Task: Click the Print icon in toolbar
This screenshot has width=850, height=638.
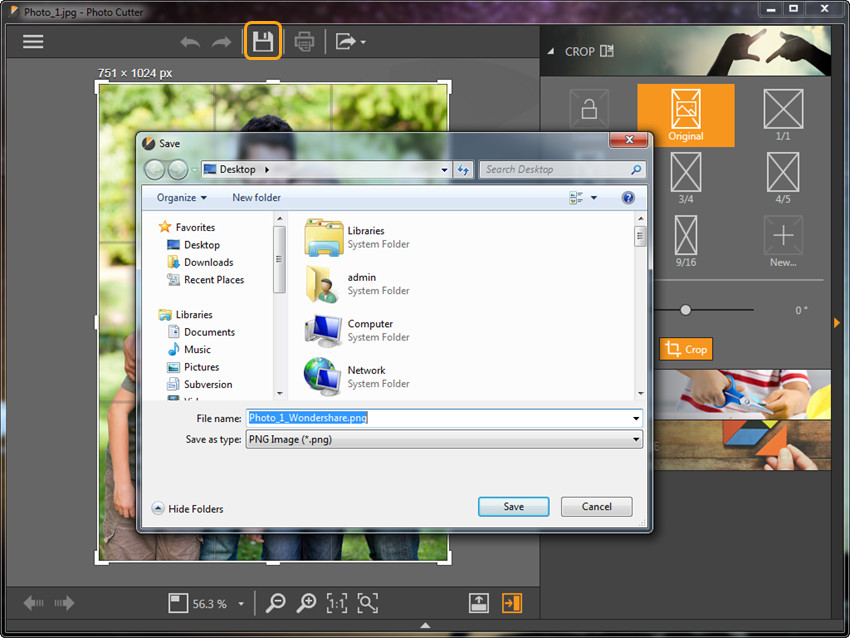Action: (x=305, y=41)
